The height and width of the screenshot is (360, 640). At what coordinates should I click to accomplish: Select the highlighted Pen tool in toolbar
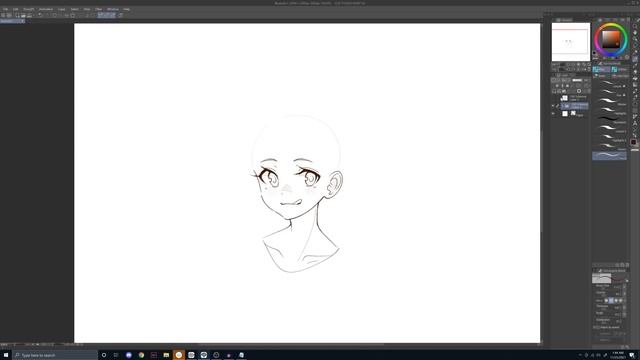tap(635, 59)
